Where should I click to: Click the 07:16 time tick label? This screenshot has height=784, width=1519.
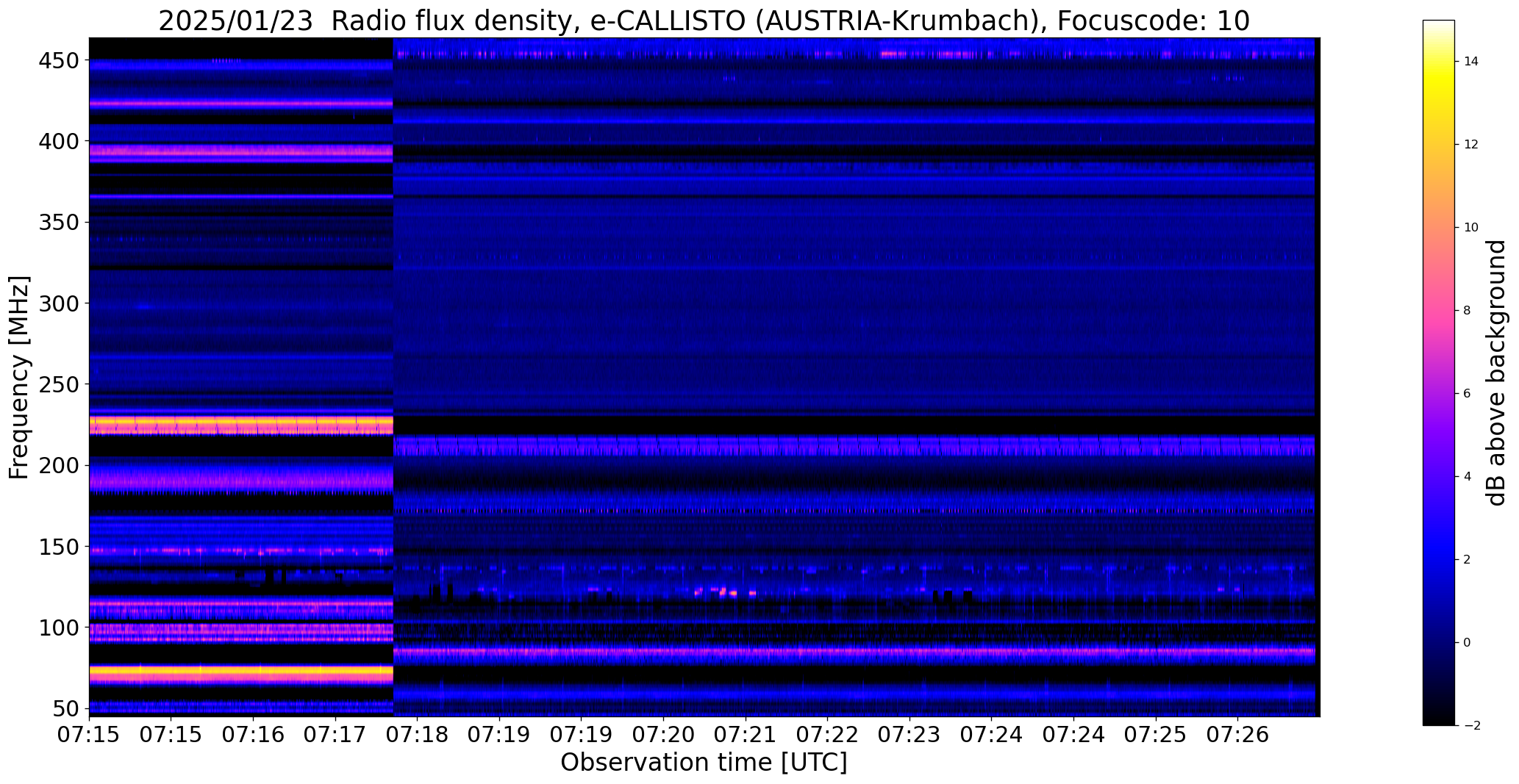click(x=254, y=735)
